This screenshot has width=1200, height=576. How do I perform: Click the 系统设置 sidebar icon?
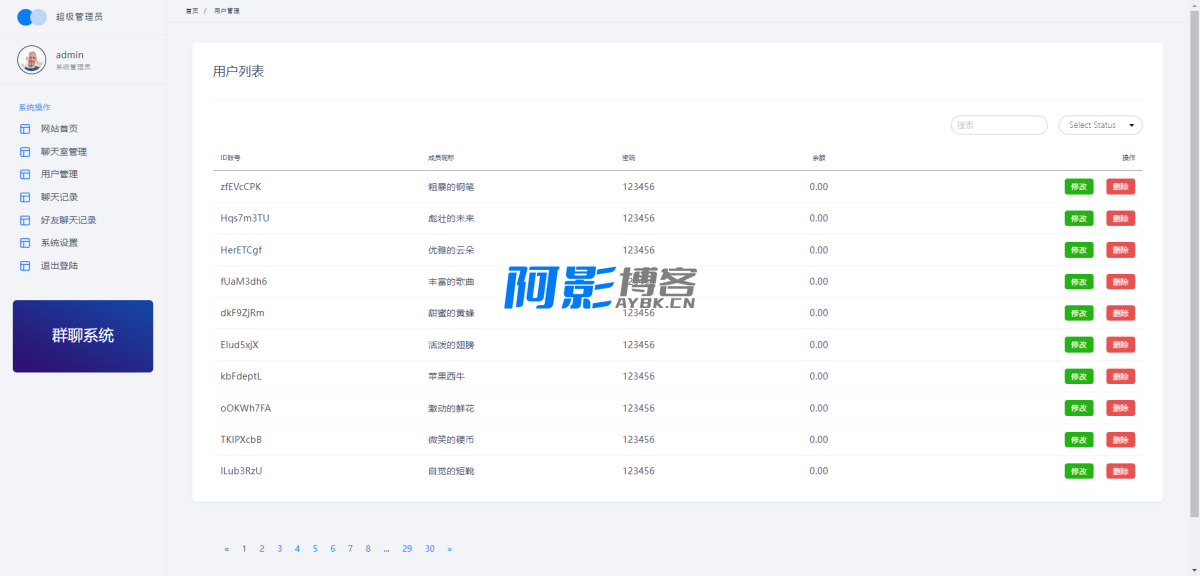point(25,243)
